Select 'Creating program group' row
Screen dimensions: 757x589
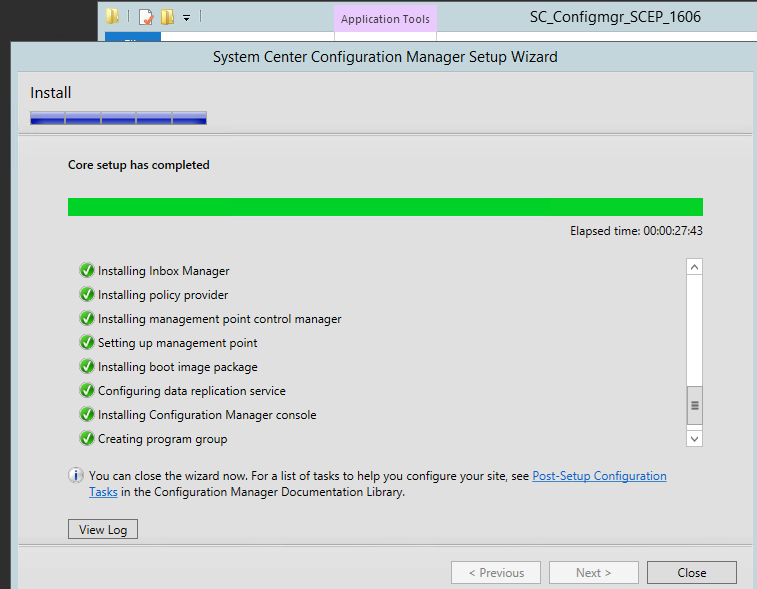pos(162,439)
